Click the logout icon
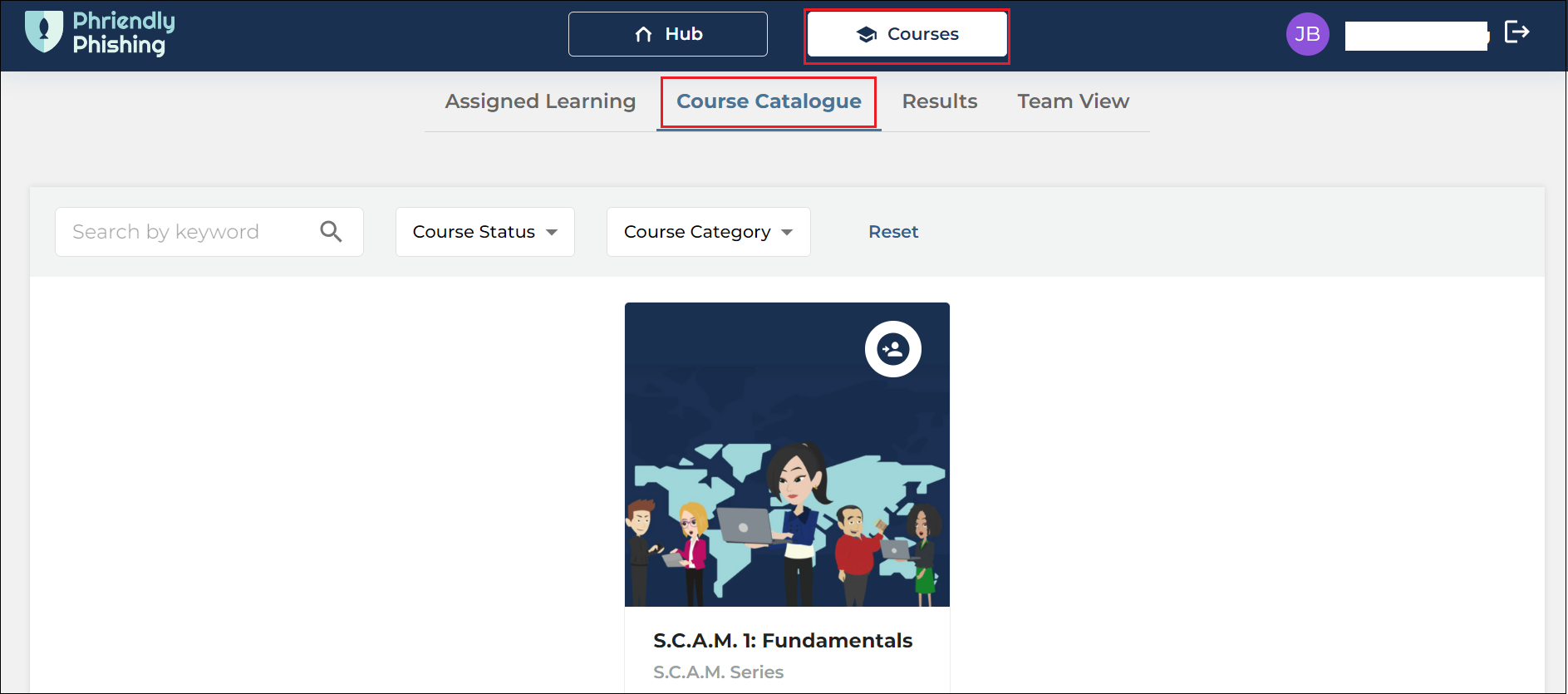 (1516, 32)
